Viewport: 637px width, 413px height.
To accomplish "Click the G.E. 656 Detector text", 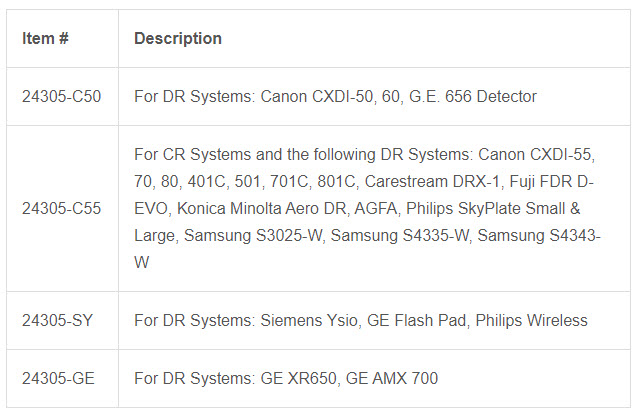I will point(472,97).
